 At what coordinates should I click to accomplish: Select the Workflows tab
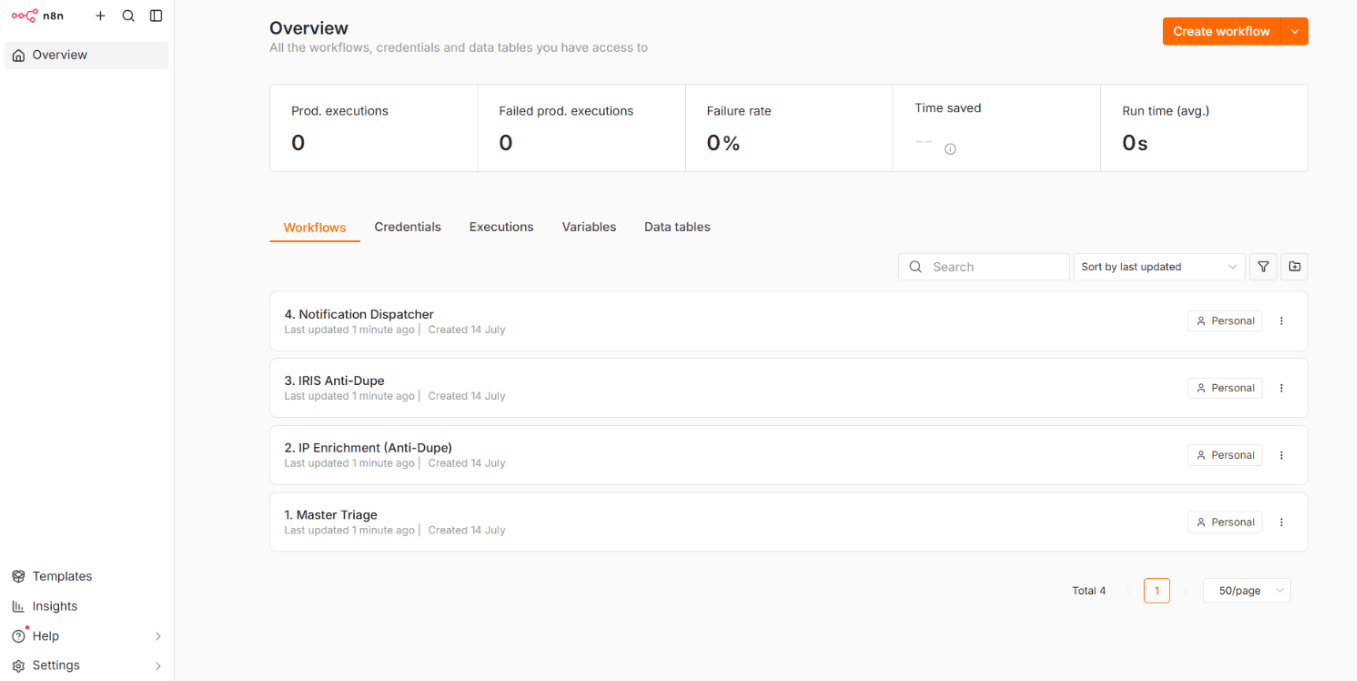[315, 227]
